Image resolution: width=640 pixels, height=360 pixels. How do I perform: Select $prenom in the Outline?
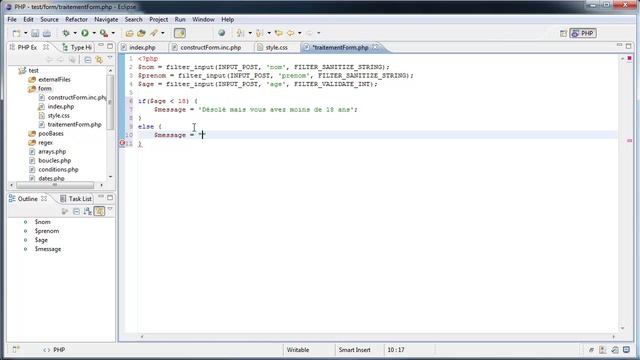pyautogui.click(x=47, y=231)
